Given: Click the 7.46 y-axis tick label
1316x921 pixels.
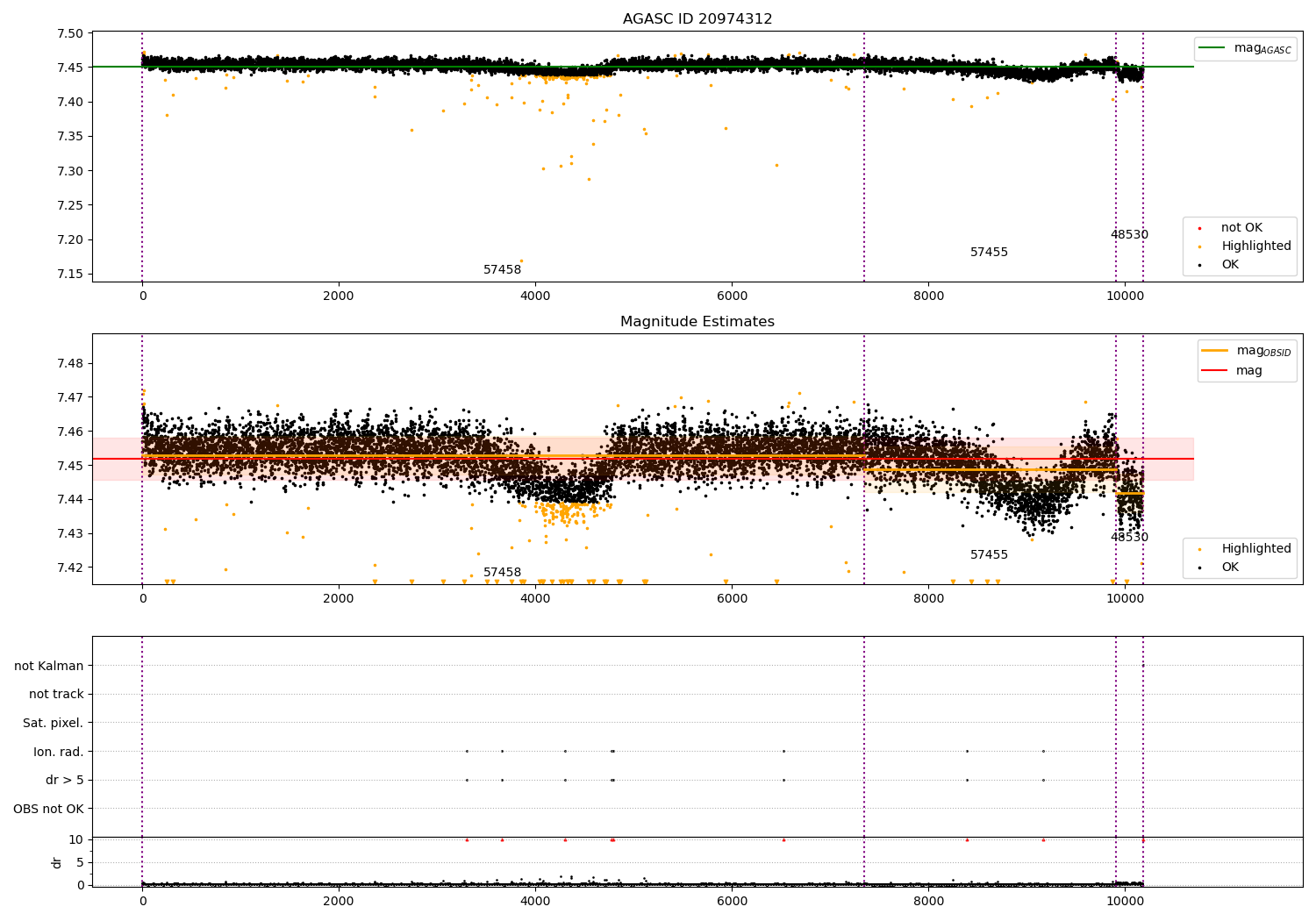Looking at the screenshot, I should 70,432.
